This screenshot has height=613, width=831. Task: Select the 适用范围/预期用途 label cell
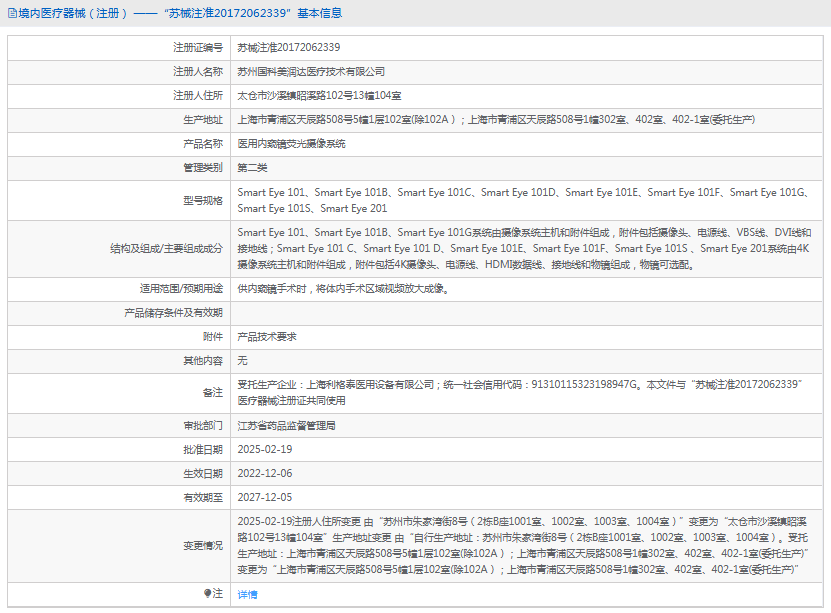[x=119, y=289]
